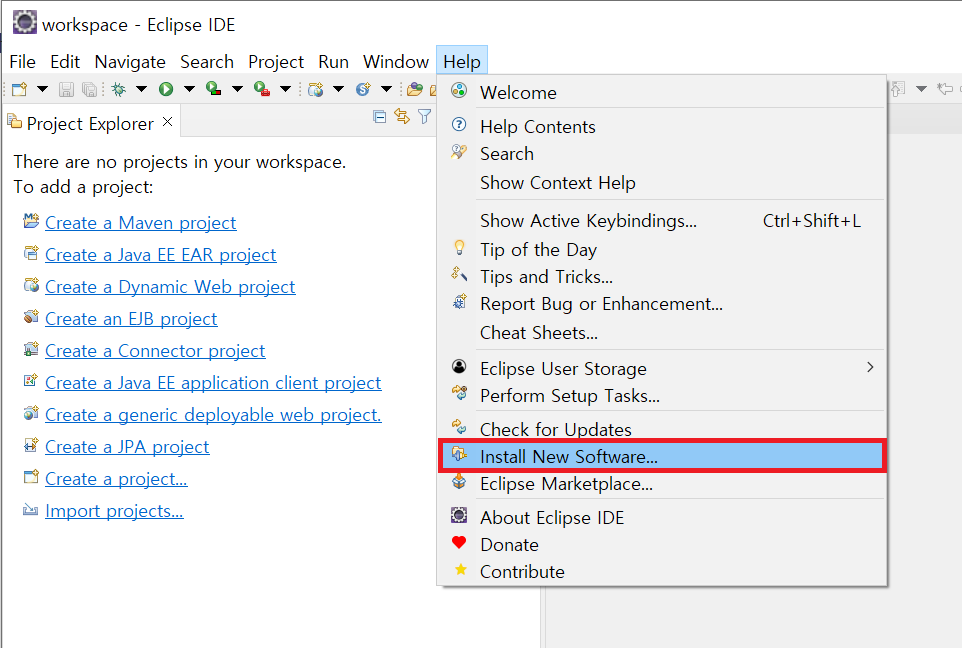Viewport: 962px width, 648px height.
Task: Click the filter funnel icon in Project Explorer
Action: point(424,117)
